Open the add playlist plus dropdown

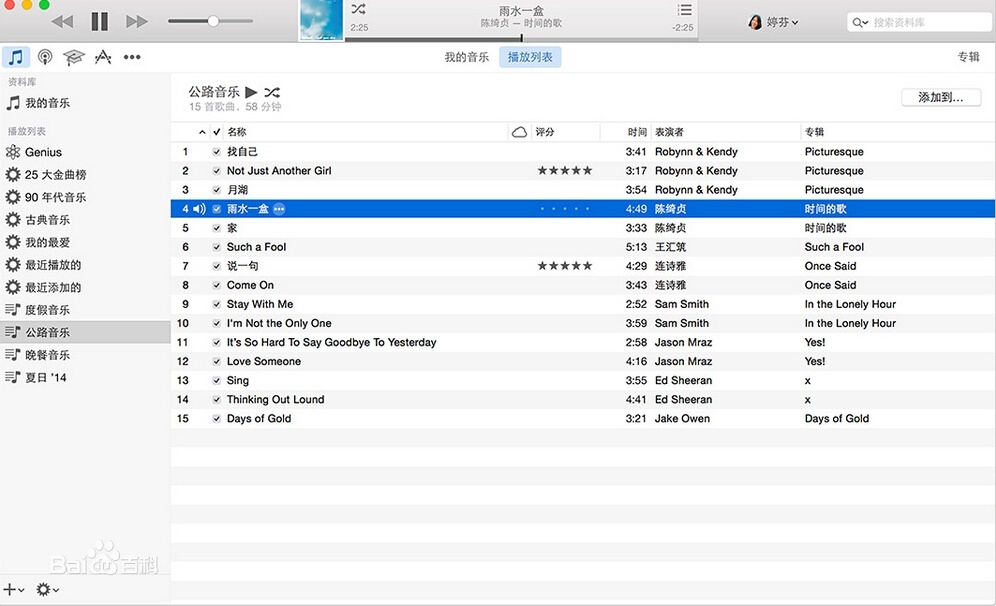(x=10, y=590)
